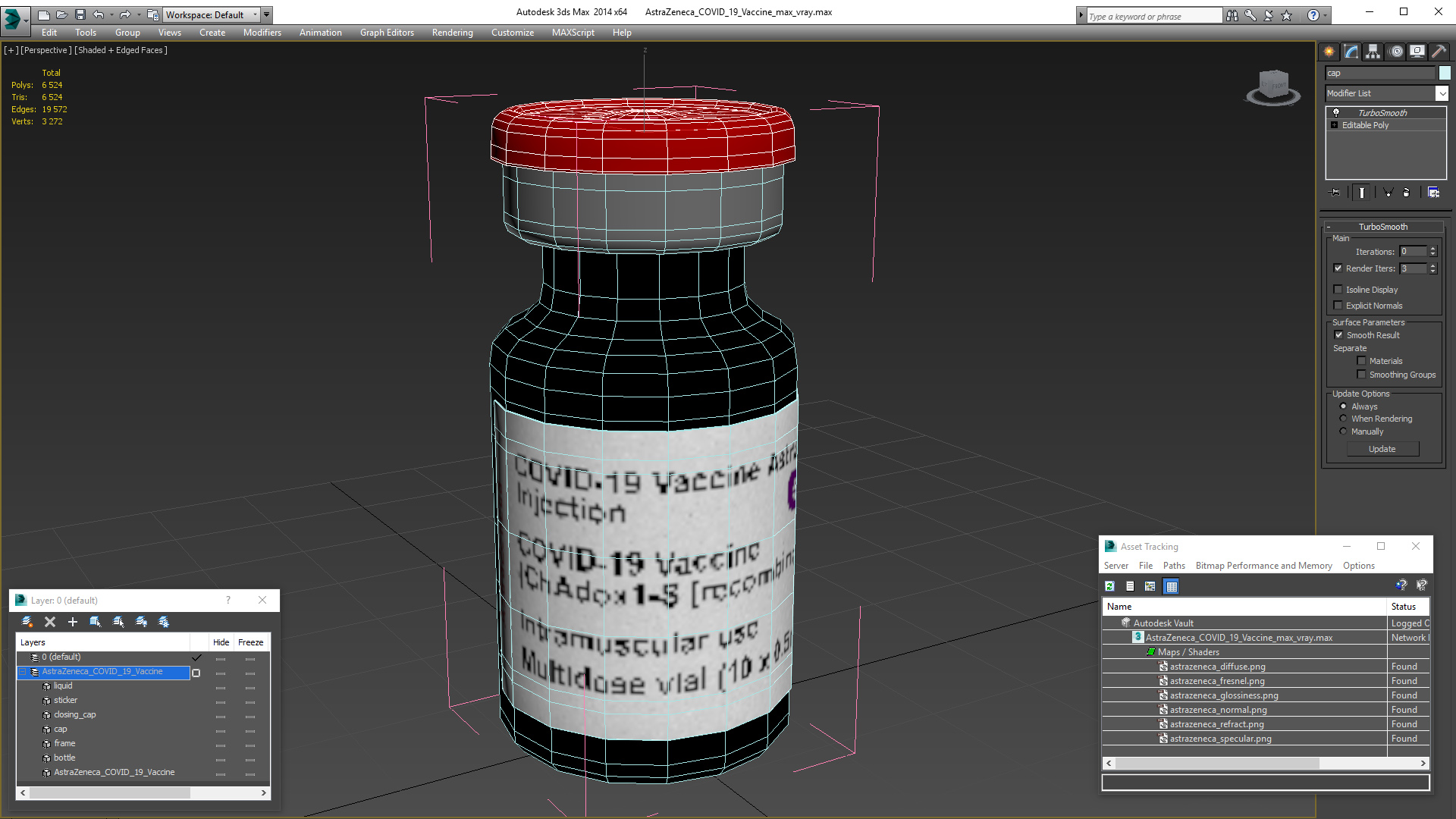
Task: Click the Pin Stack icon
Action: [1335, 193]
